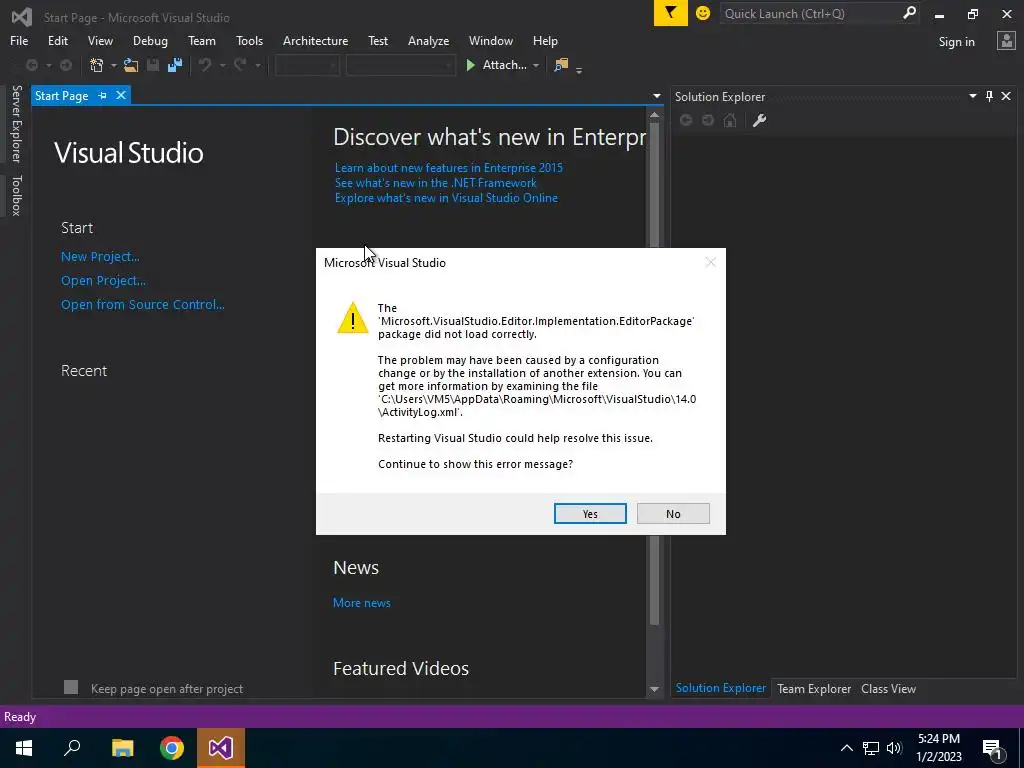1024x768 pixels.
Task: Open the File menu
Action: click(19, 40)
